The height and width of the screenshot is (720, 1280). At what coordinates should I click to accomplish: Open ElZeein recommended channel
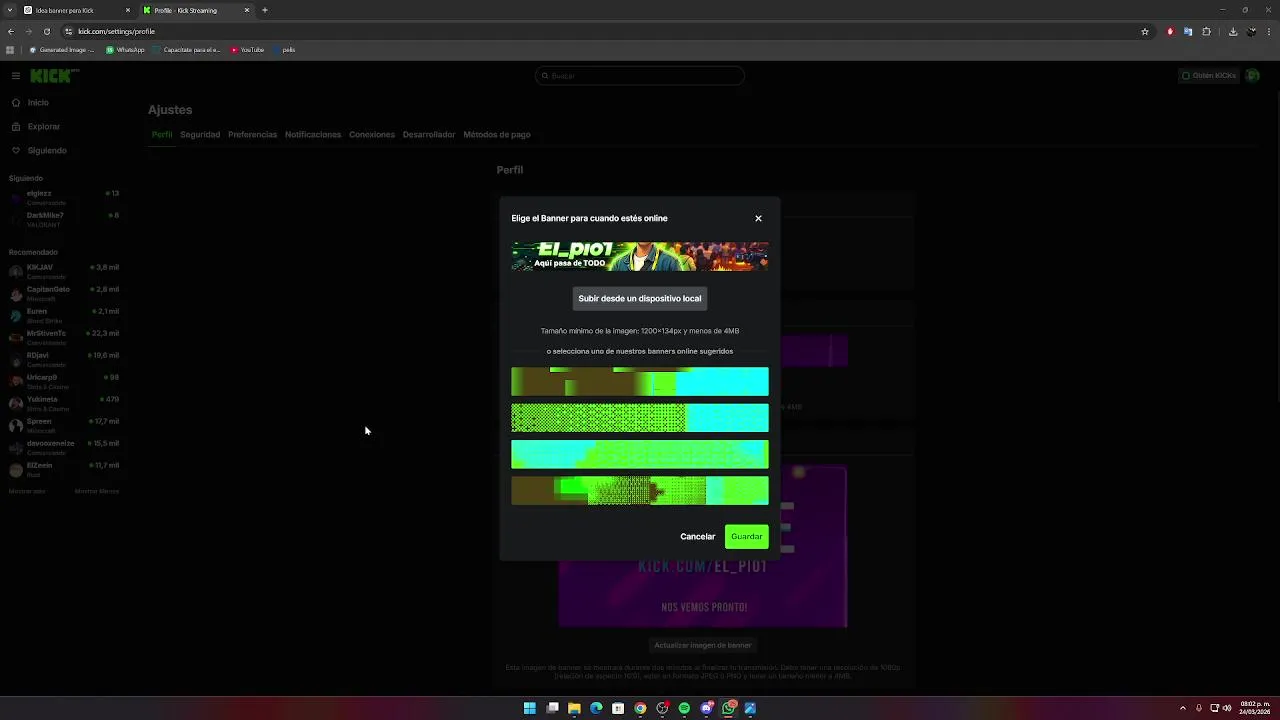click(x=64, y=469)
